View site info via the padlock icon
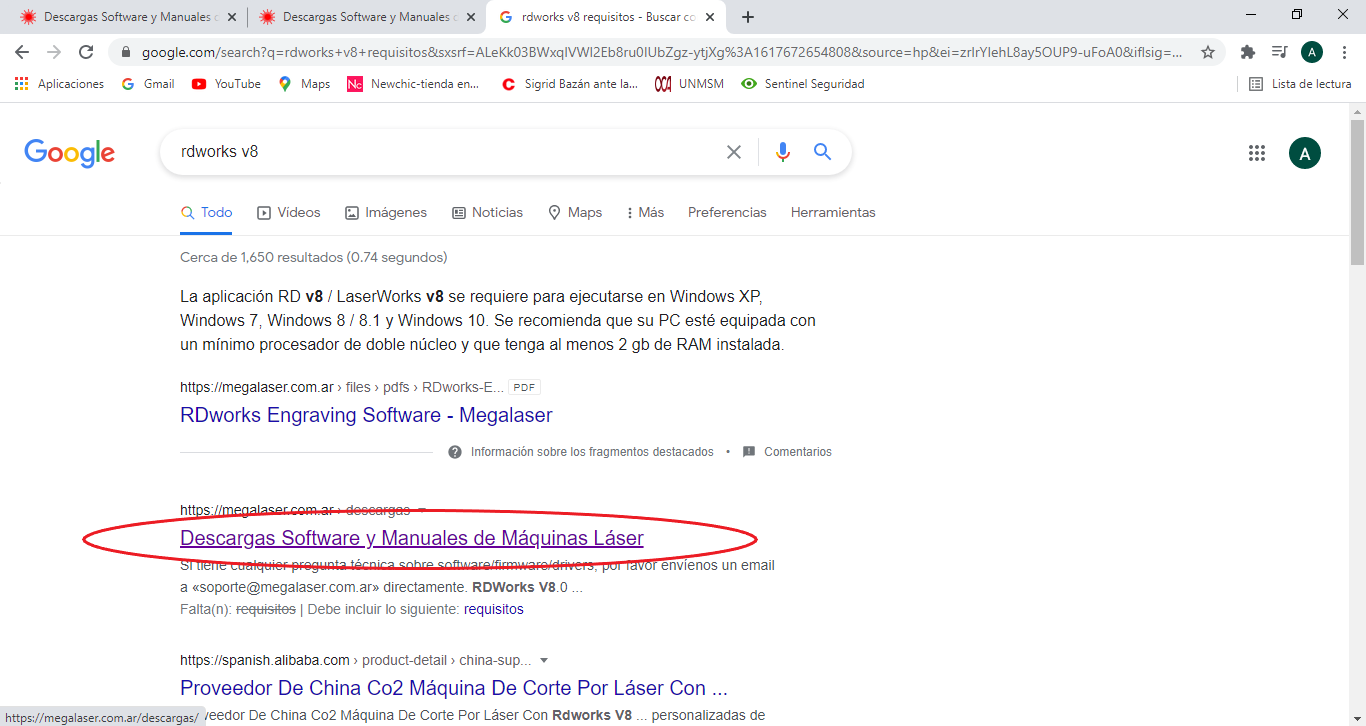Viewport: 1366px width, 726px height. [126, 52]
